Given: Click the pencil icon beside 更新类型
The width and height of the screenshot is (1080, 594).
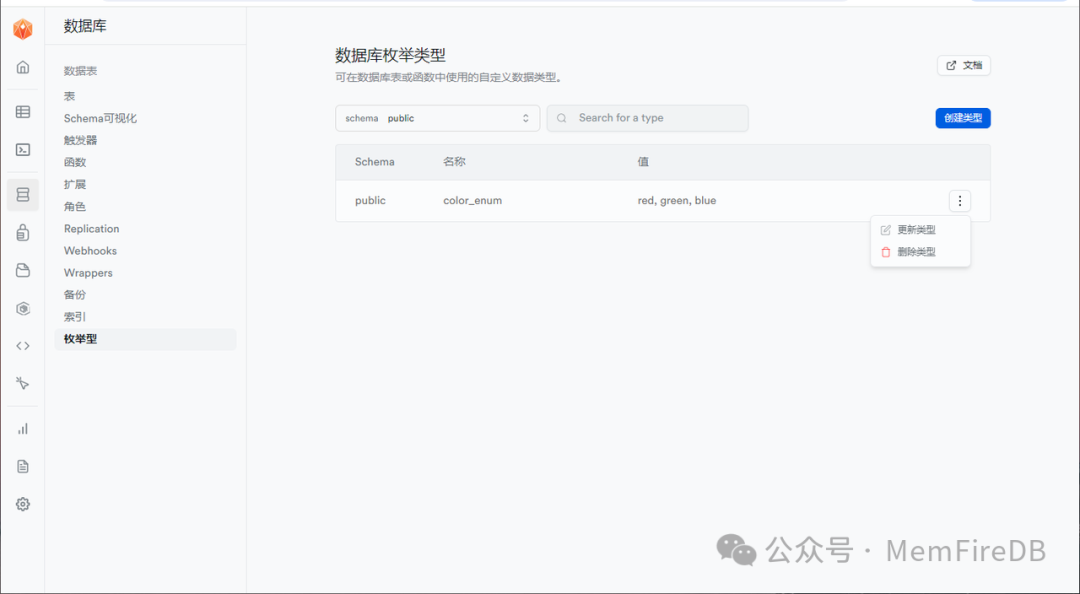Looking at the screenshot, I should [886, 230].
